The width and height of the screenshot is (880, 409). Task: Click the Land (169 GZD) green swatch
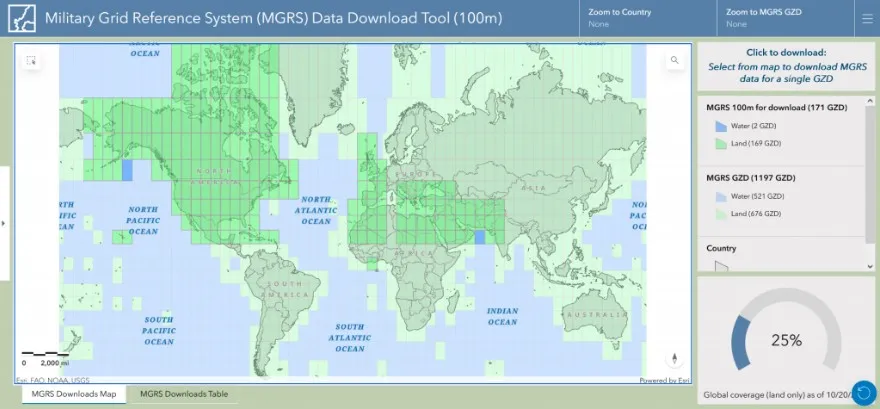point(720,145)
